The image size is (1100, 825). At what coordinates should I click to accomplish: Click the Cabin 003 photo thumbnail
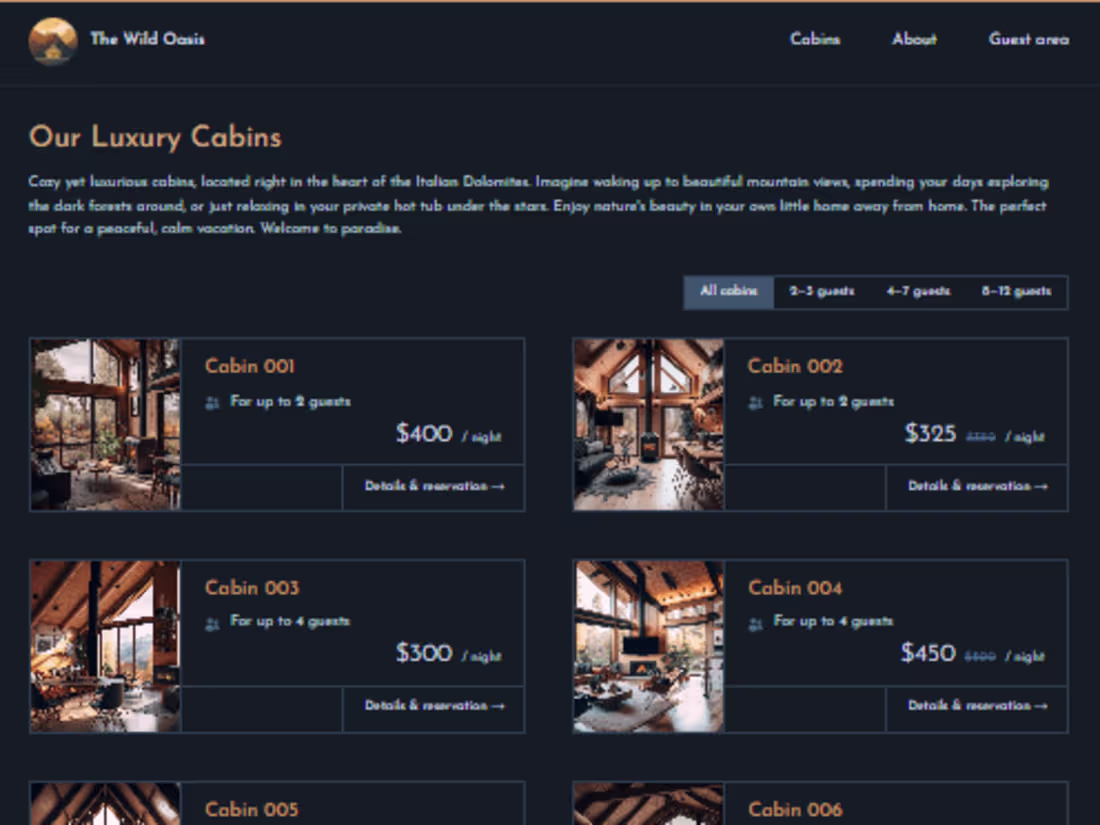coord(105,646)
